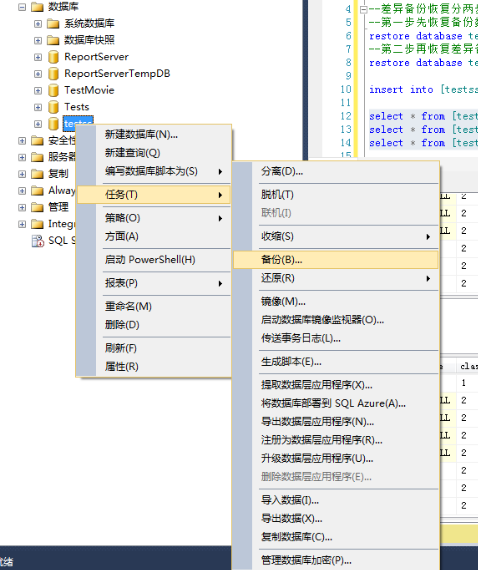Click the ReportServerTempDB database icon

click(53, 74)
